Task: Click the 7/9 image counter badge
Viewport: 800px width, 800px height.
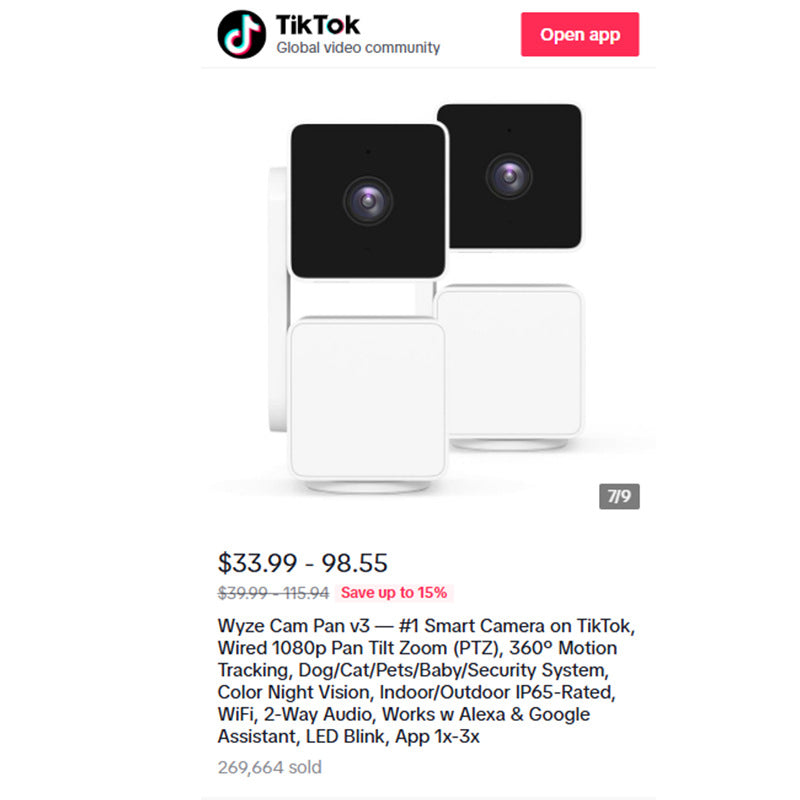Action: pyautogui.click(x=619, y=496)
